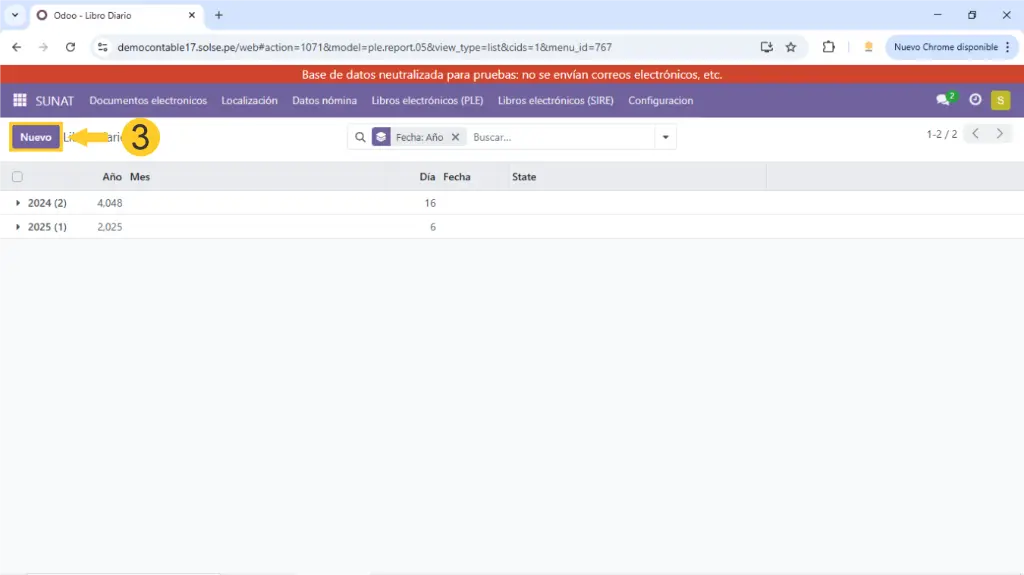Click the clock activities icon
This screenshot has height=575, width=1024.
pyautogui.click(x=975, y=100)
